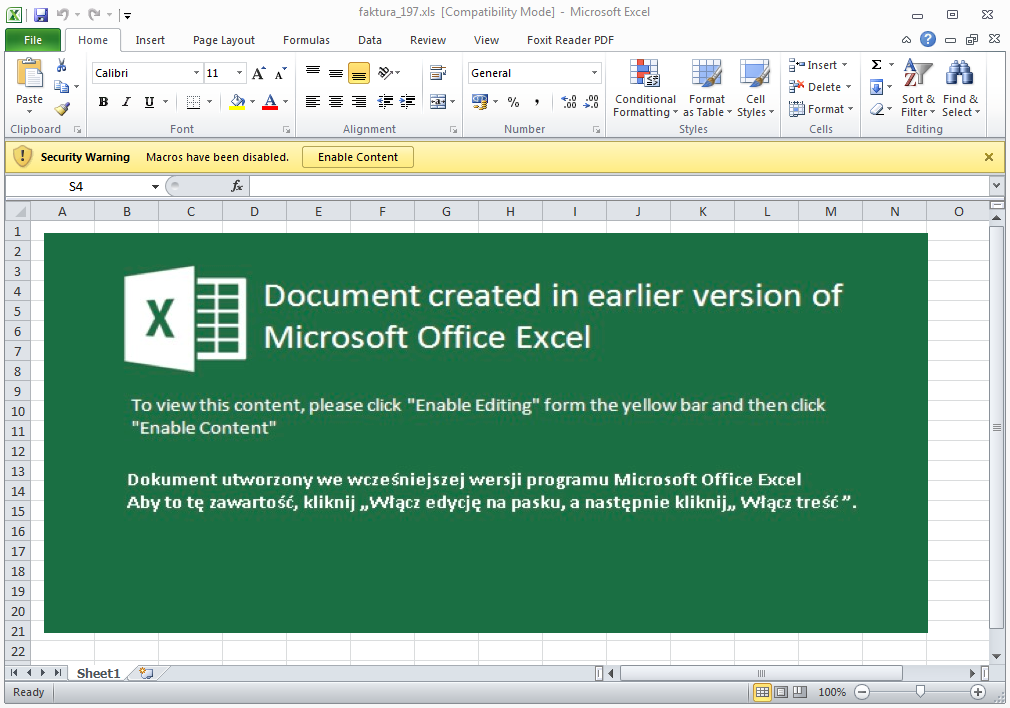Open the font size dropdown

click(239, 73)
